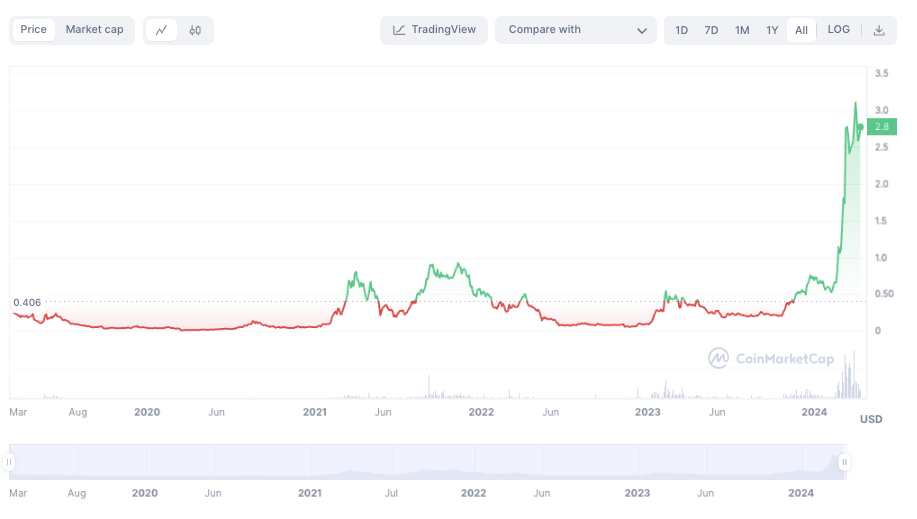The height and width of the screenshot is (519, 917).
Task: Select the Market cap tab
Action: (94, 29)
